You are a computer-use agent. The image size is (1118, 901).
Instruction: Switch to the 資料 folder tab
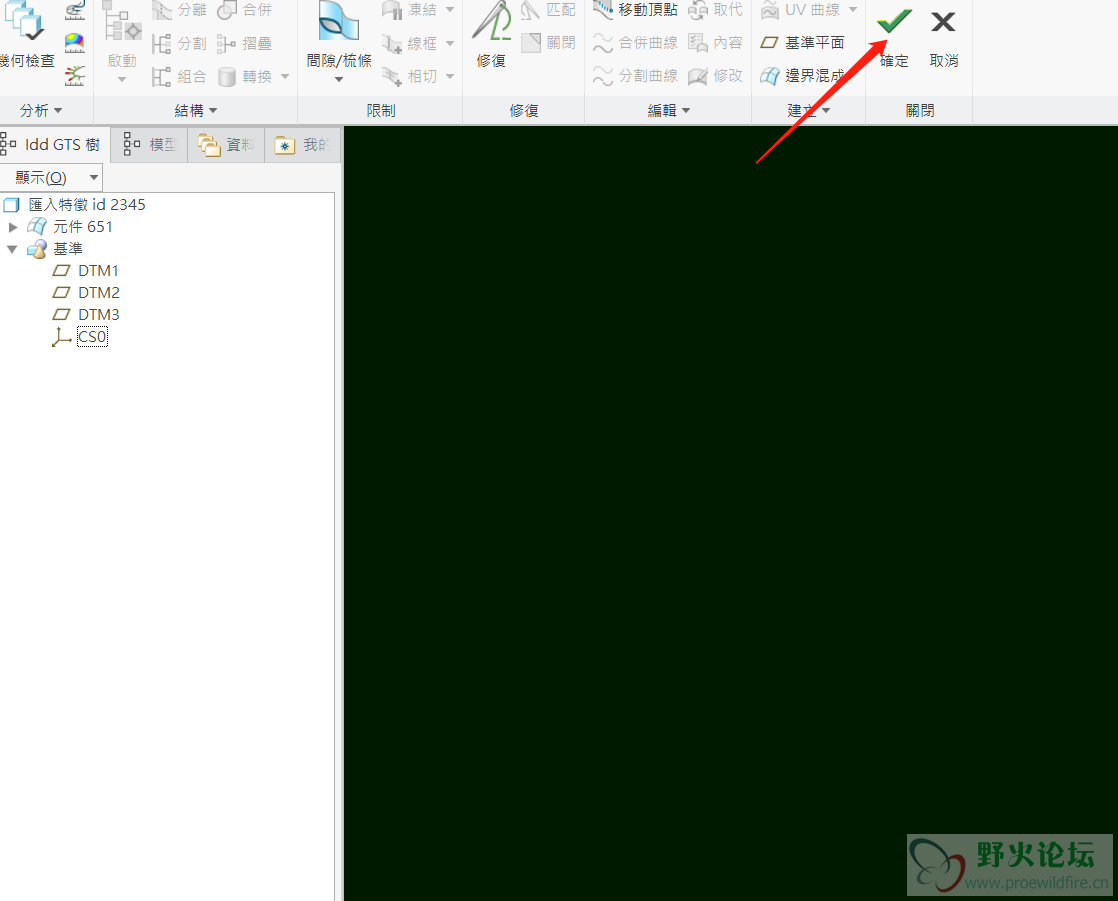(x=226, y=145)
